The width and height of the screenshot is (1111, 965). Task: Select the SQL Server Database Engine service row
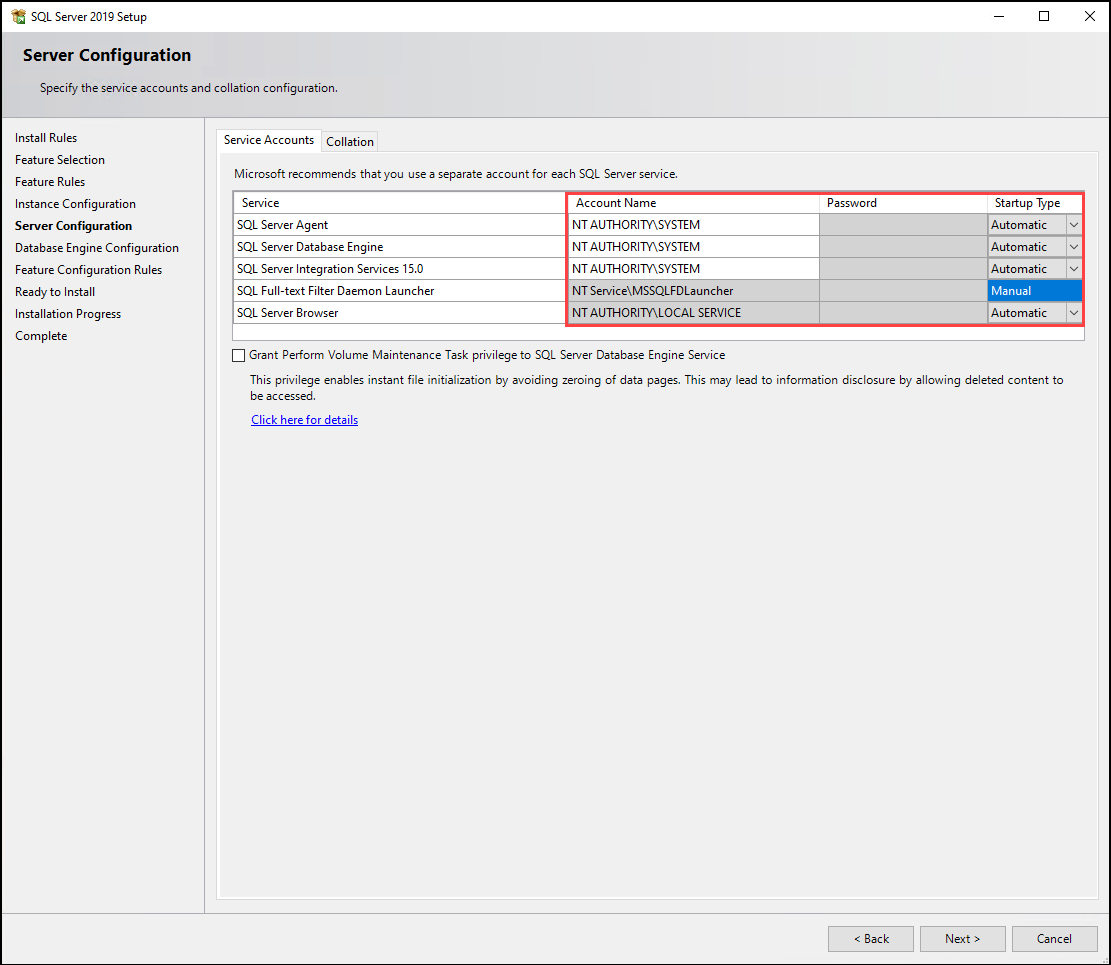tap(400, 247)
